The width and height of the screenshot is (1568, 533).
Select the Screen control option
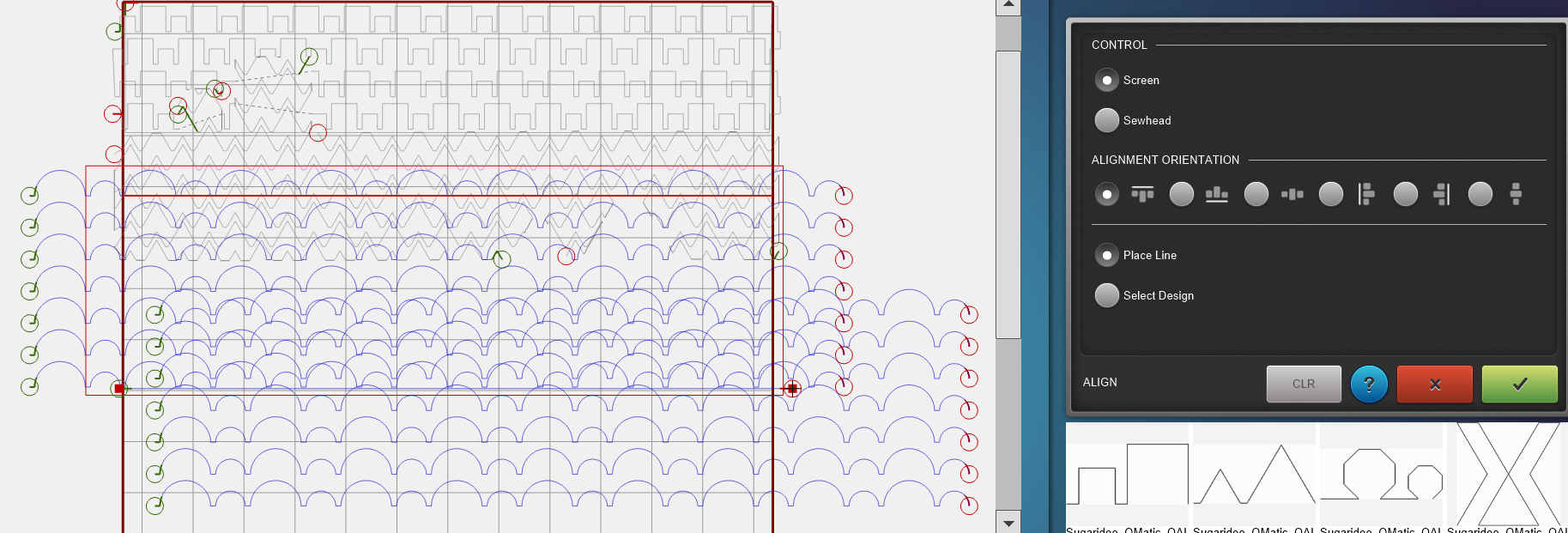[1107, 81]
